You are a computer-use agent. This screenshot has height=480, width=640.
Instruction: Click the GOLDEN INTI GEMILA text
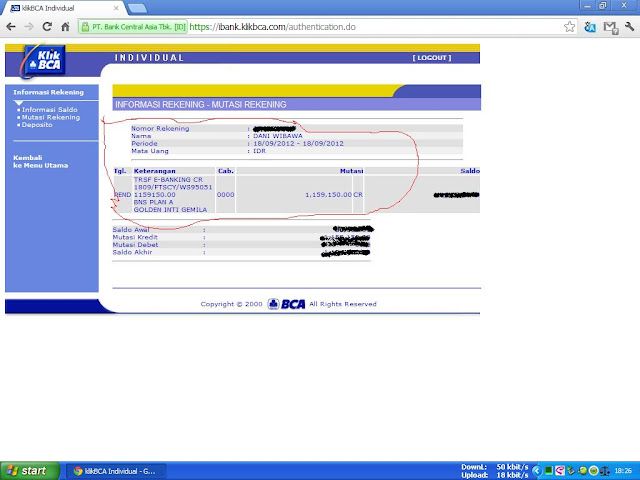[x=170, y=210]
